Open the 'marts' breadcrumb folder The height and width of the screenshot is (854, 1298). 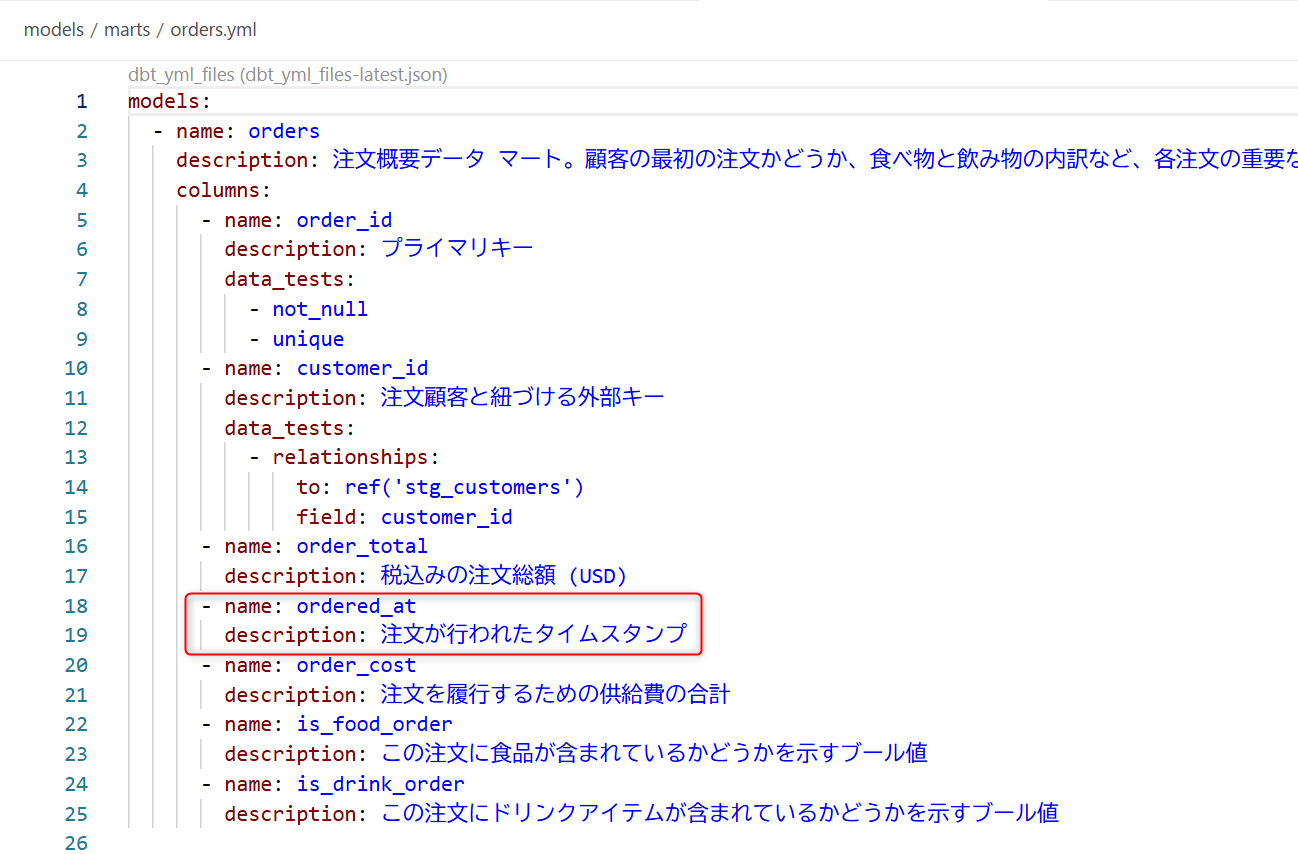(x=127, y=30)
